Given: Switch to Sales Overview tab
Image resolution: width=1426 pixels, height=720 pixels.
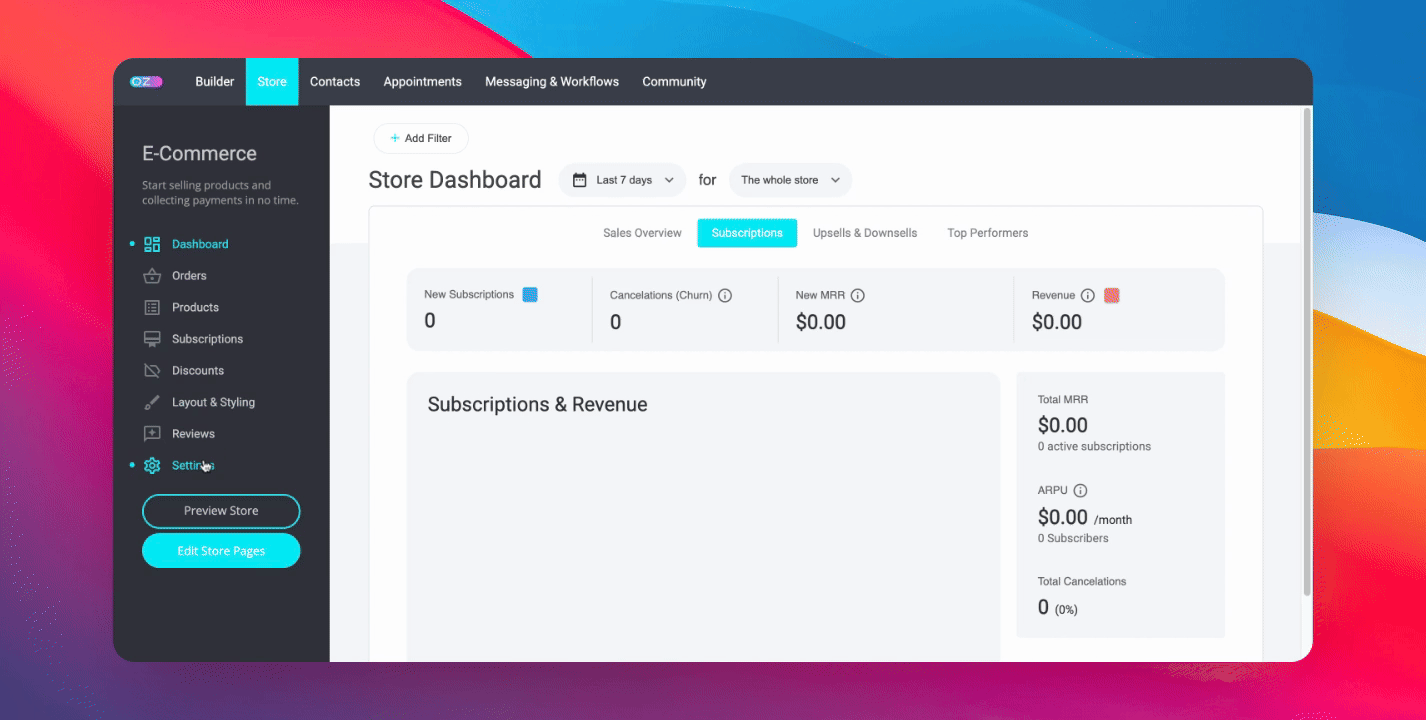Looking at the screenshot, I should [x=642, y=233].
